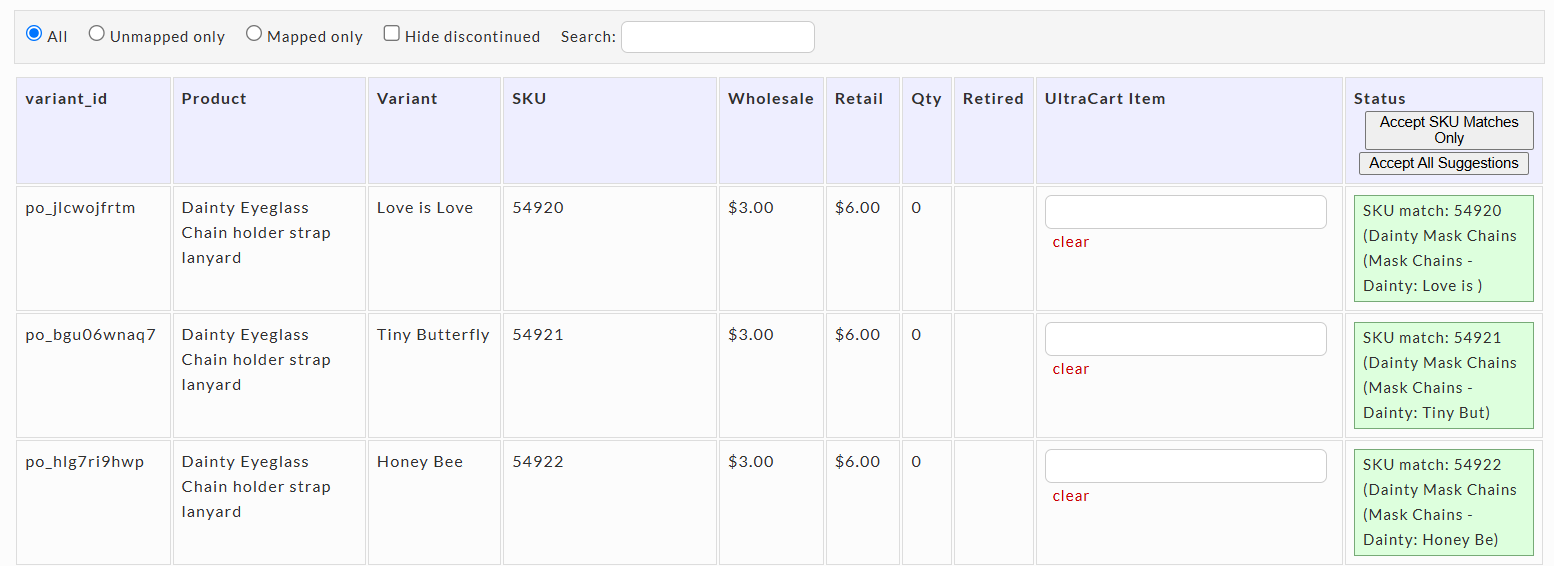The height and width of the screenshot is (566, 1554).
Task: Click Accept SKU Matches Only button
Action: pyautogui.click(x=1449, y=130)
